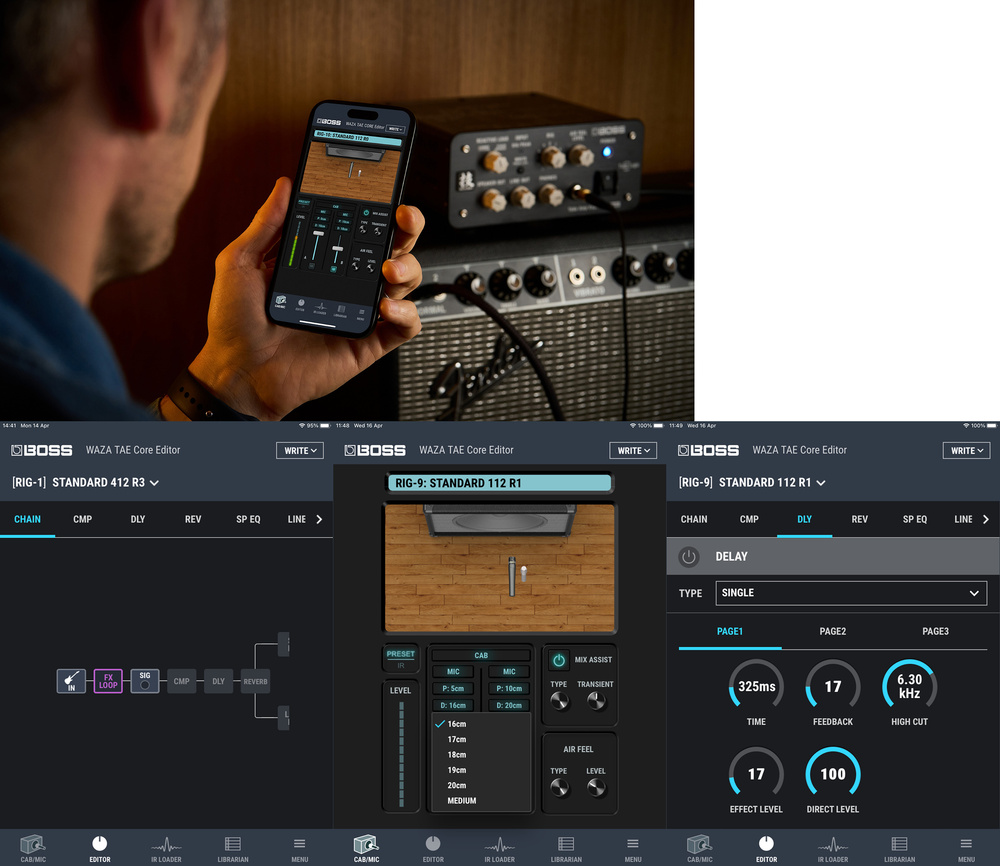
Task: Select SP EQ tab in left panel
Action: (x=248, y=519)
